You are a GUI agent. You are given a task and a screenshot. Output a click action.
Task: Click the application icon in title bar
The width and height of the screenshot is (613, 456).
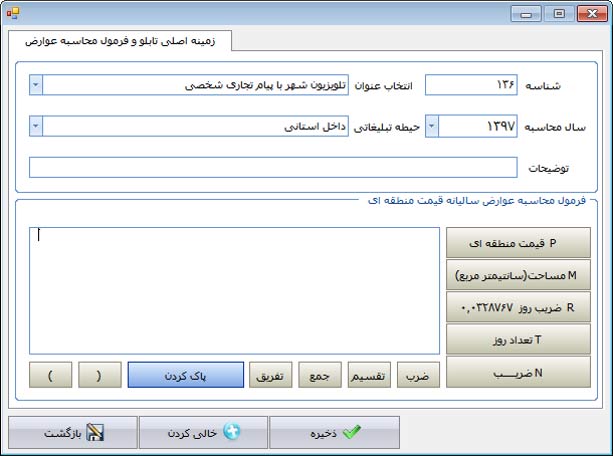(x=13, y=13)
